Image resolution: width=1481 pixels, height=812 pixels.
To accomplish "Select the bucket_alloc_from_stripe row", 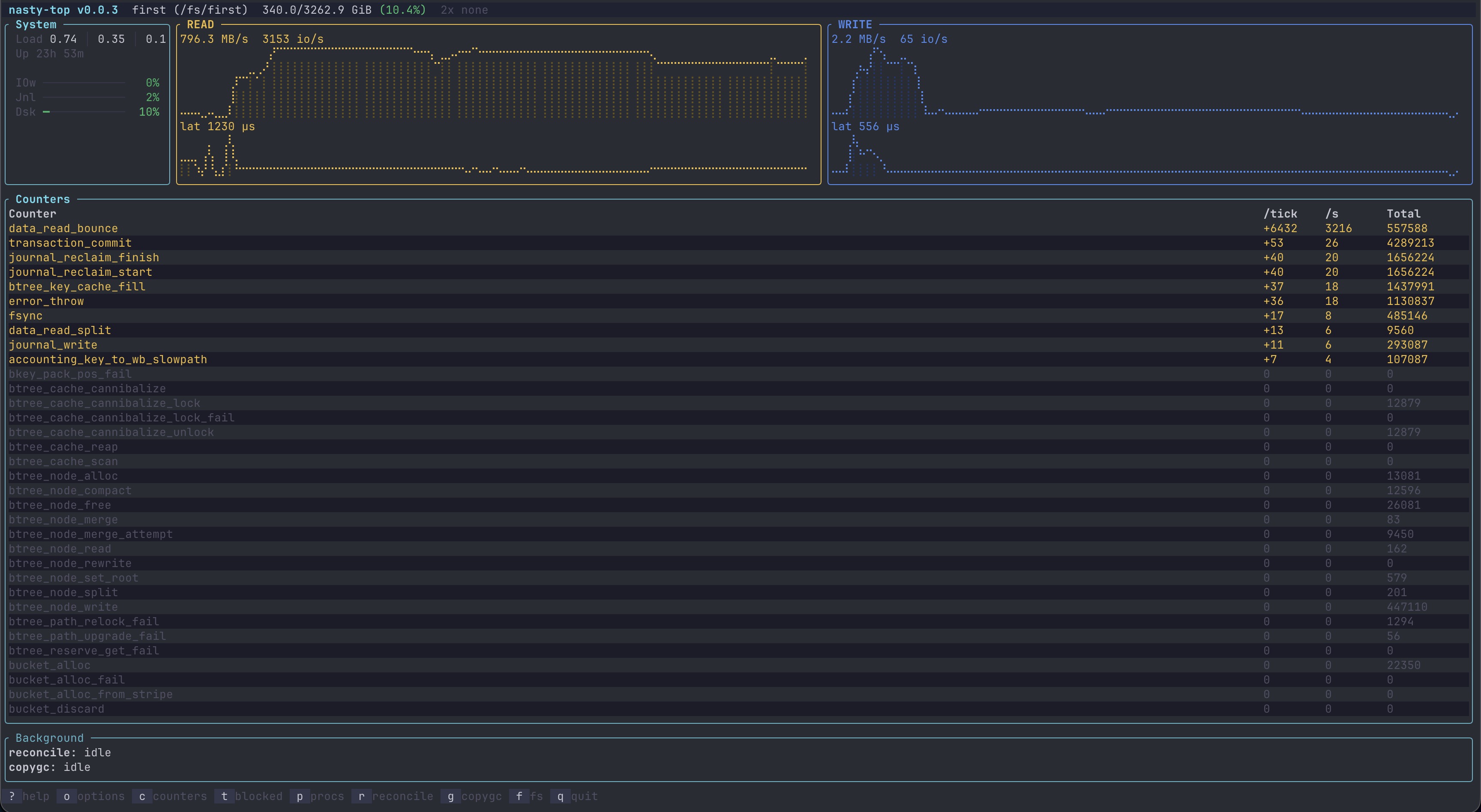I will point(738,694).
